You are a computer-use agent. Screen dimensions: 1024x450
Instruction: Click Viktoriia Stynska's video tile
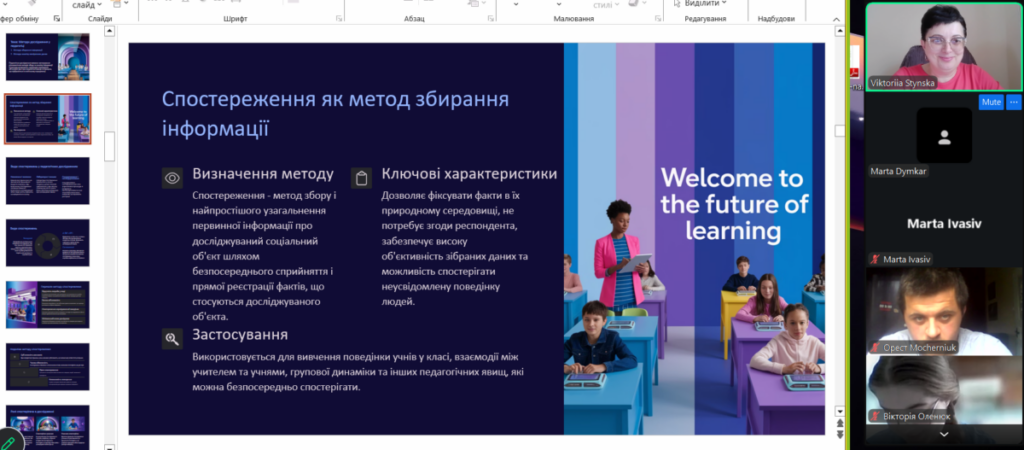(x=944, y=46)
